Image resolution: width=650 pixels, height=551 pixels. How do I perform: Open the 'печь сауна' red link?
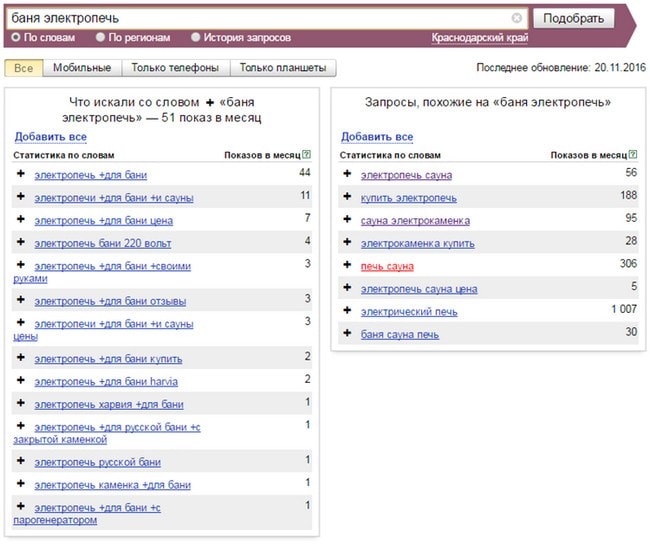[387, 266]
